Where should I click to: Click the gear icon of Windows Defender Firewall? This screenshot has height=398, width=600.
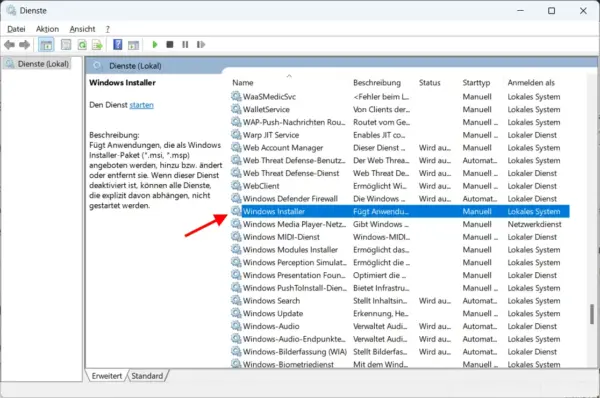pos(236,199)
